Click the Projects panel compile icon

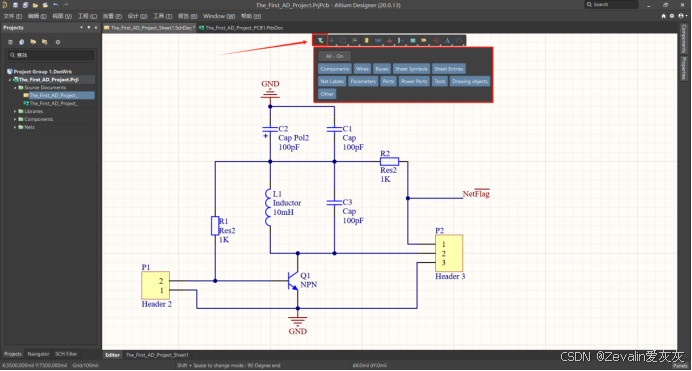(22, 42)
